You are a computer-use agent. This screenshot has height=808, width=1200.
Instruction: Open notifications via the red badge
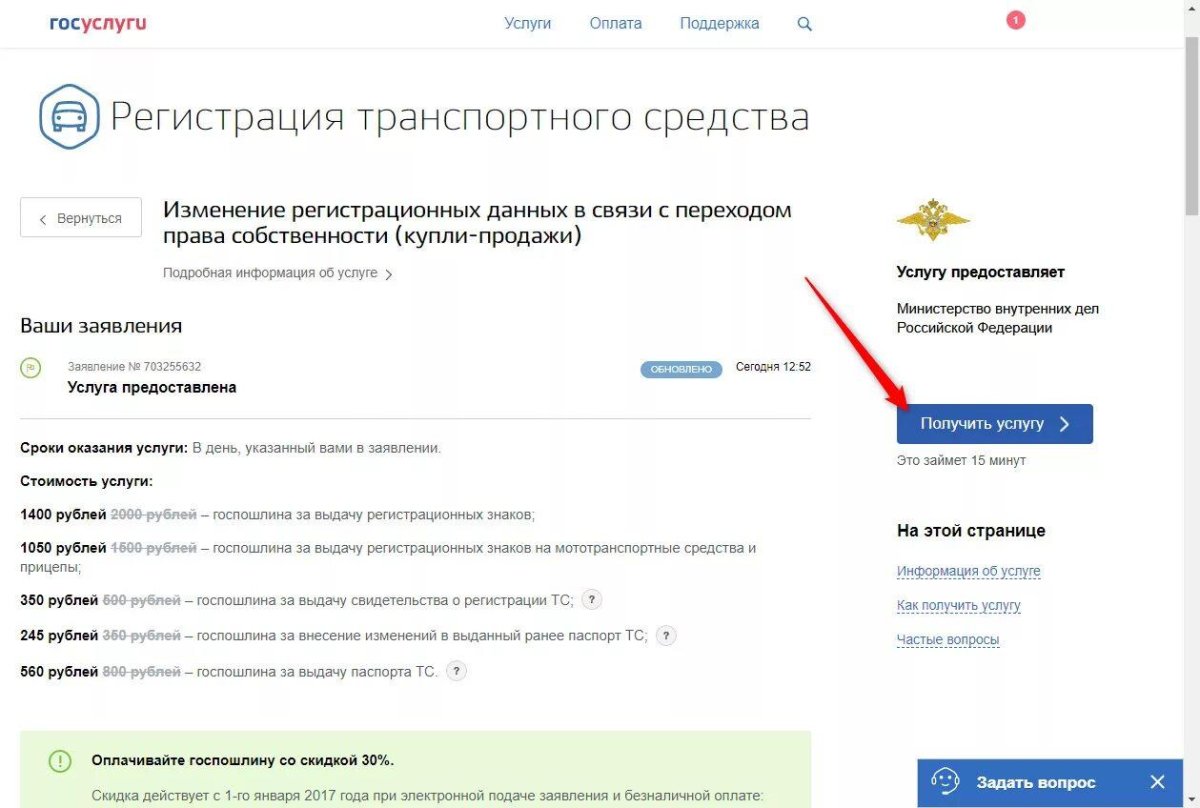tap(1015, 18)
